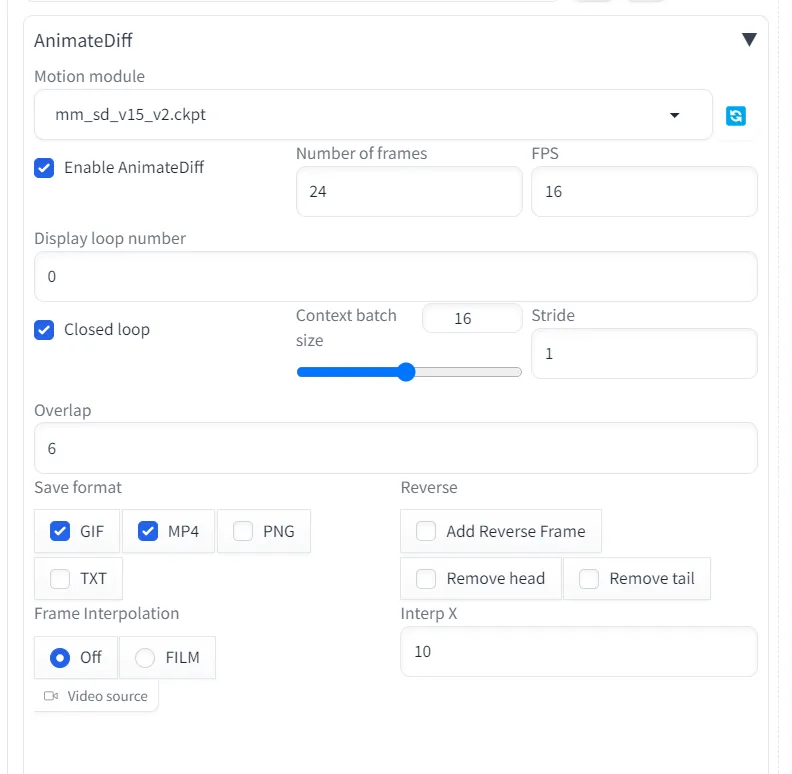Click the Number of frames field
The width and height of the screenshot is (792, 774).
(408, 191)
